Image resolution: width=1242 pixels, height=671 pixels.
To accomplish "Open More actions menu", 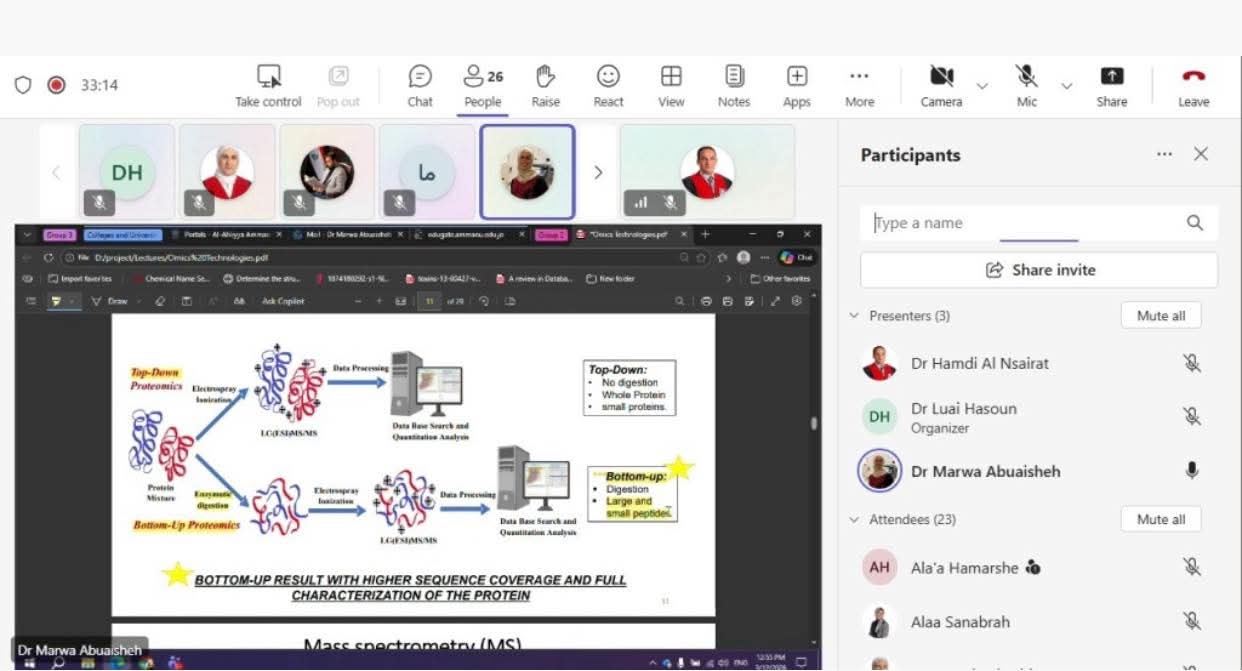I will [x=859, y=78].
